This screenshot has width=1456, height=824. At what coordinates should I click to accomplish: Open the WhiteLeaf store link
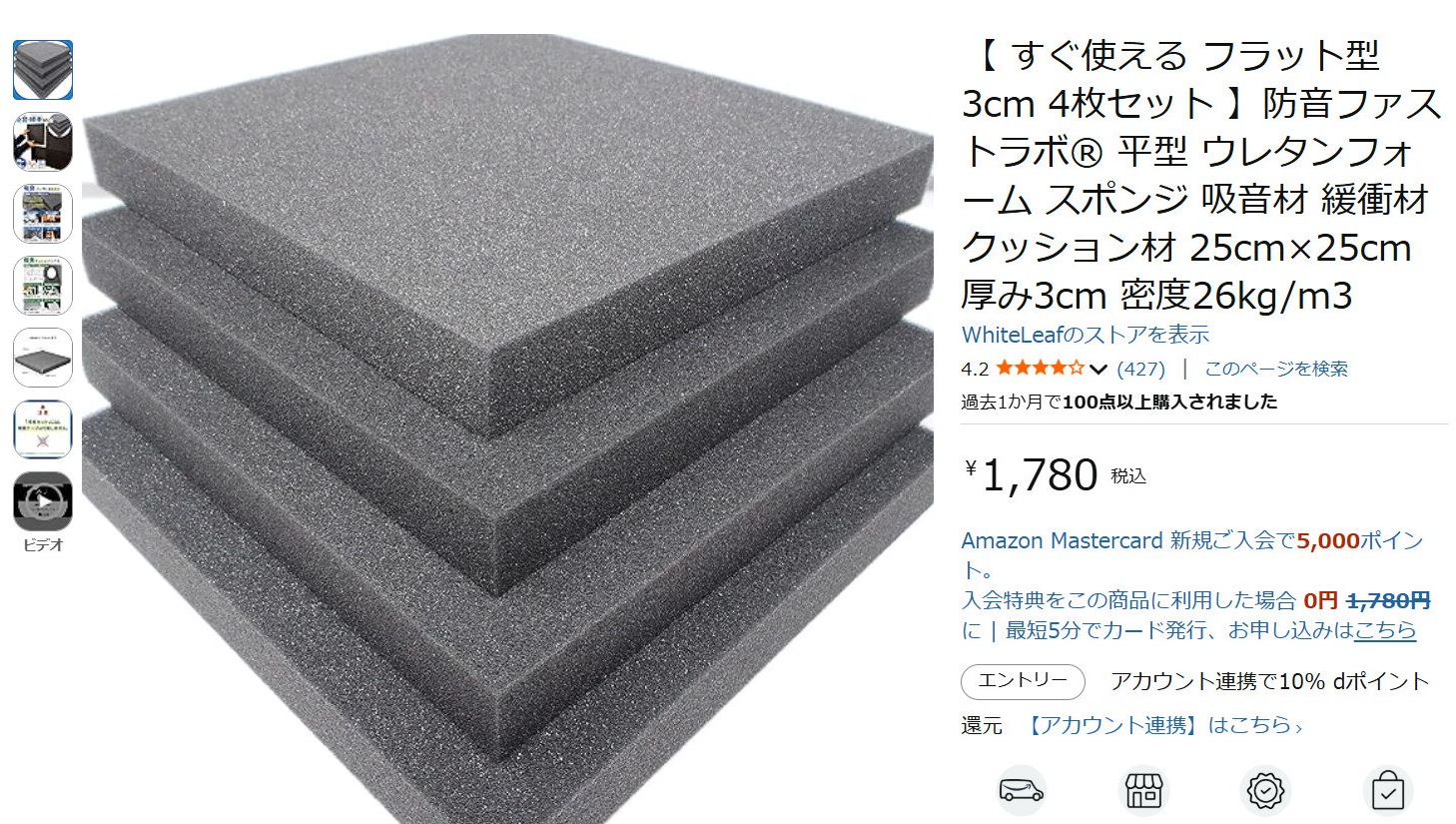pos(1085,335)
